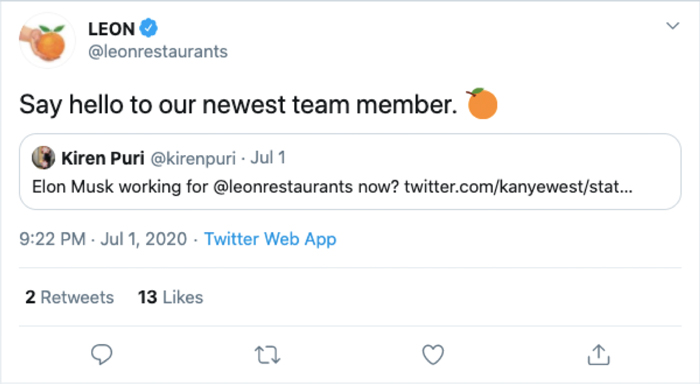Image resolution: width=700 pixels, height=384 pixels.
Task: Open LEON's orange profile picture
Action: pos(47,41)
